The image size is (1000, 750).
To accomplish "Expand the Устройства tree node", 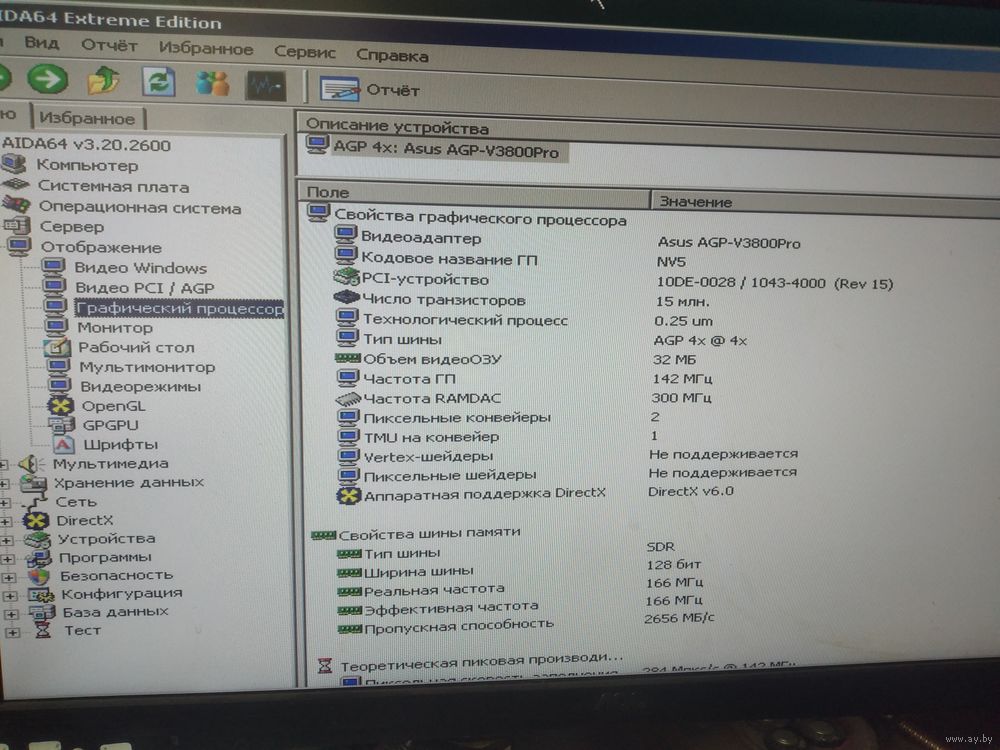I will tap(7, 541).
